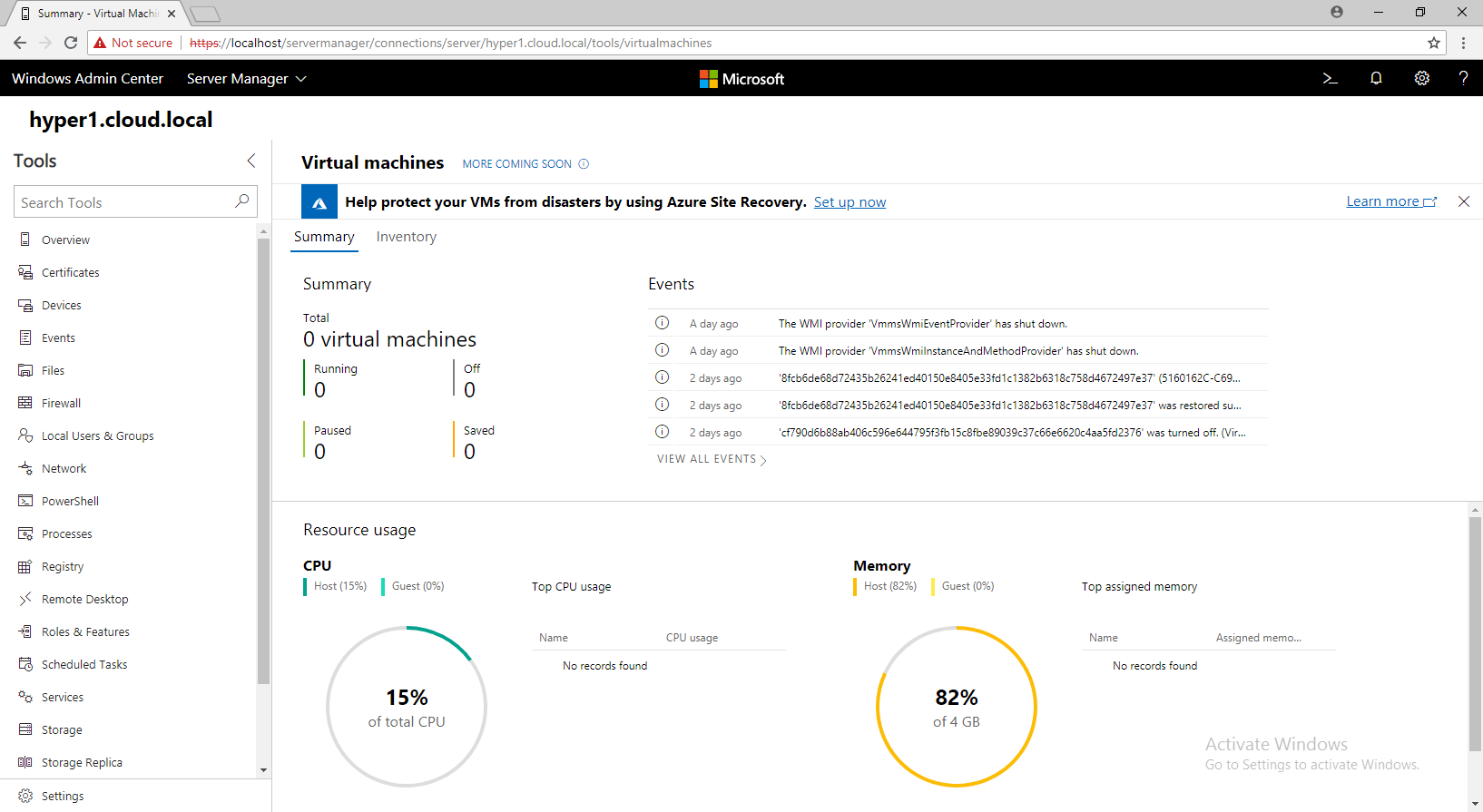
Task: Click the Name column header in Top CPU usage
Action: (554, 638)
